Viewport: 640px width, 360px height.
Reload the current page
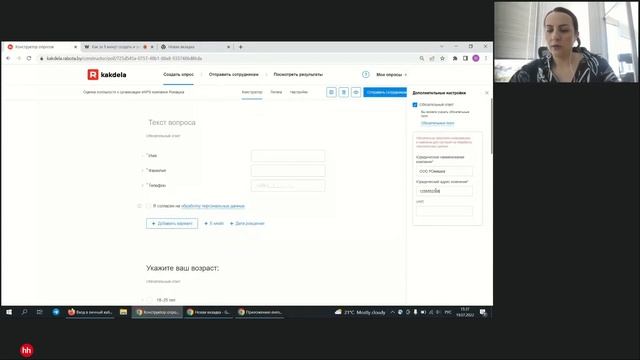29,58
